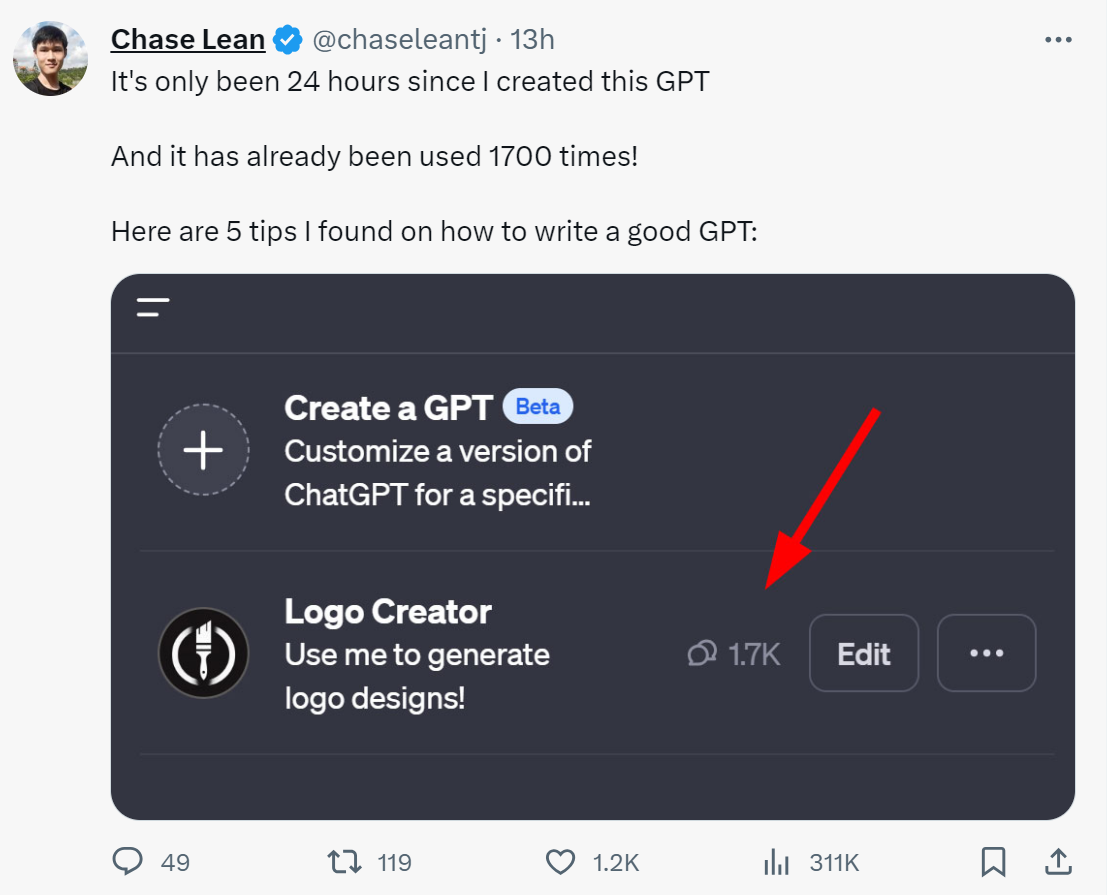Open the hamburger menu in the embedded image

[153, 307]
